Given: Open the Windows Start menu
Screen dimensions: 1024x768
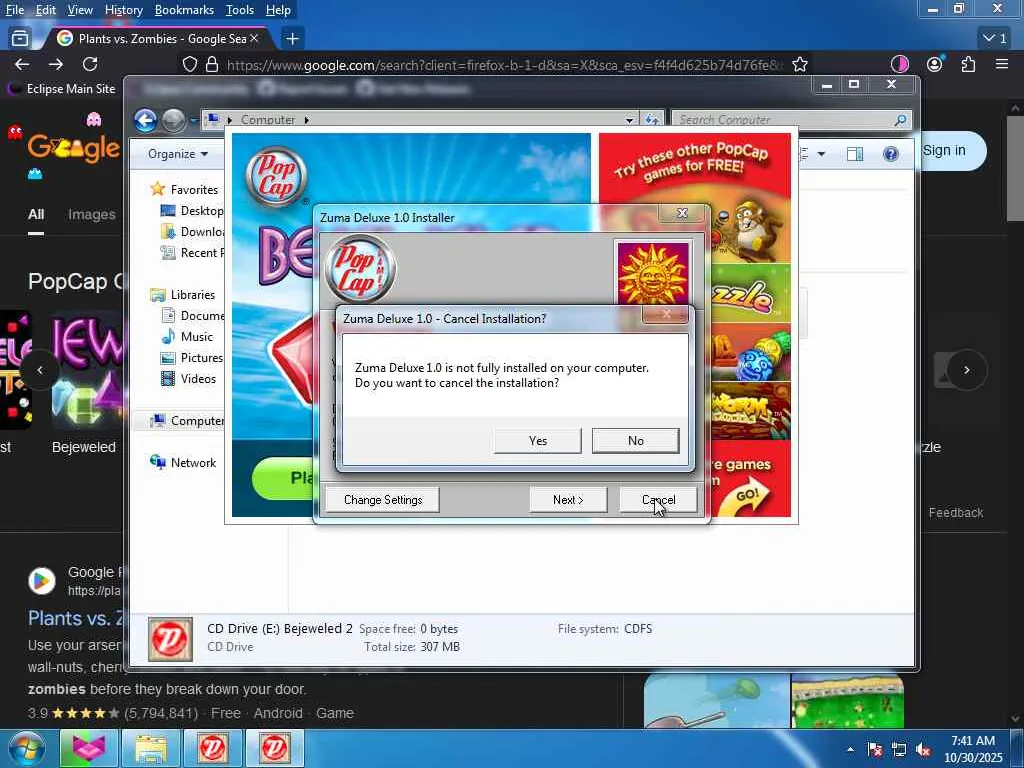Looking at the screenshot, I should coord(25,748).
